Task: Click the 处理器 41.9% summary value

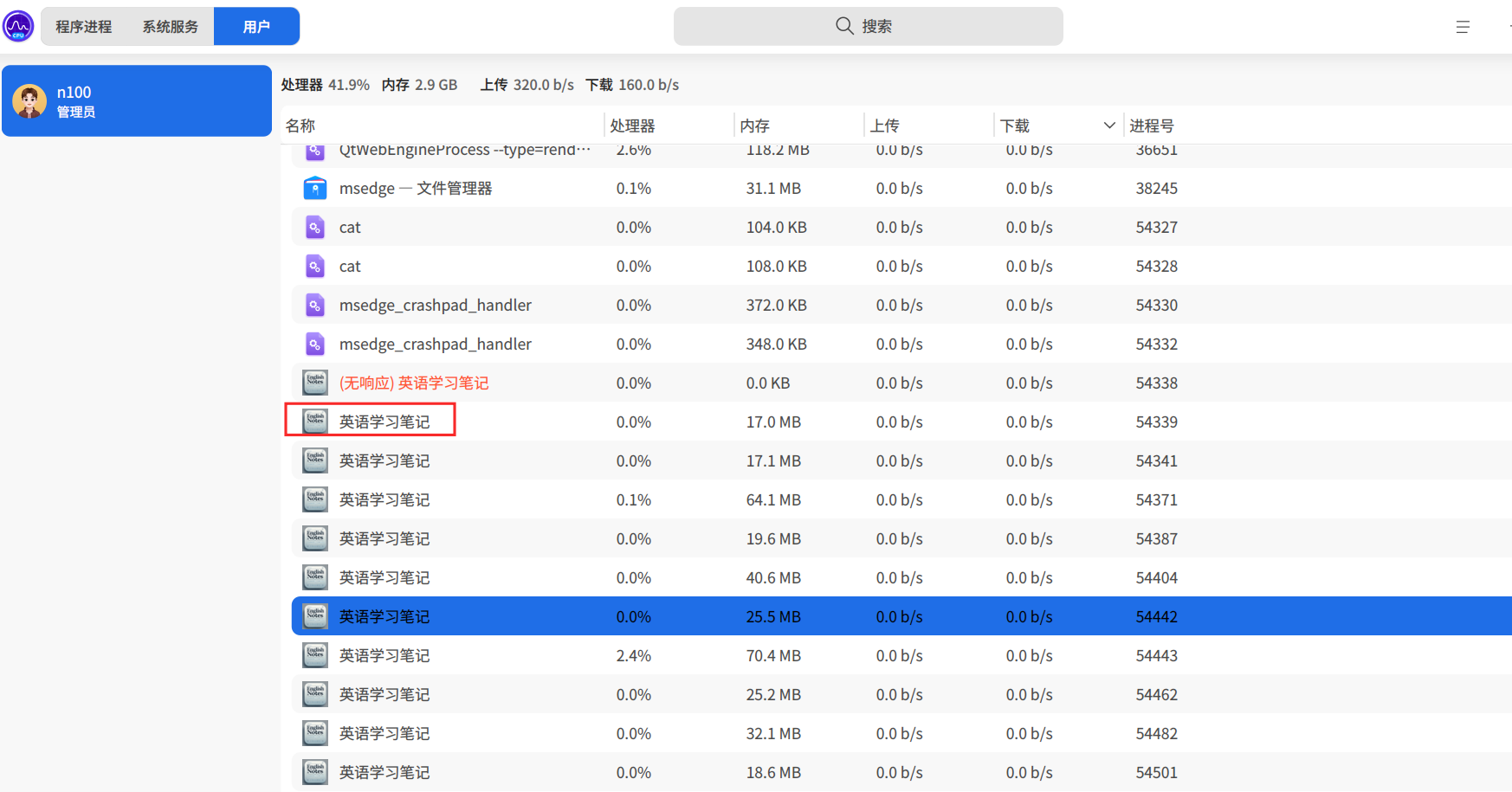Action: tap(349, 85)
